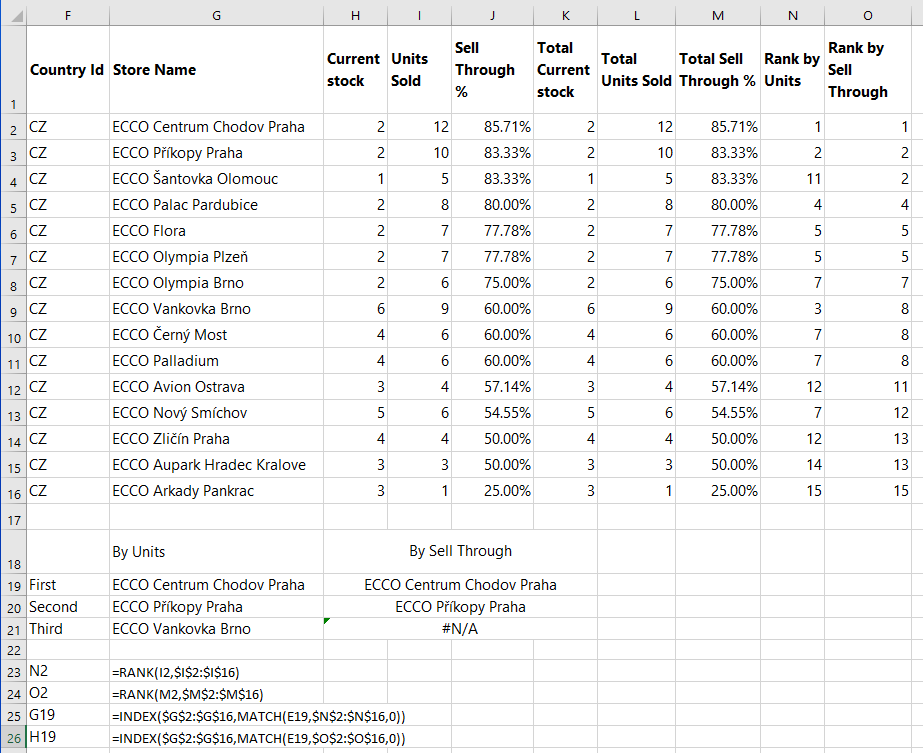923x753 pixels.
Task: Click the select-all corner triangle
Action: pos(16,15)
